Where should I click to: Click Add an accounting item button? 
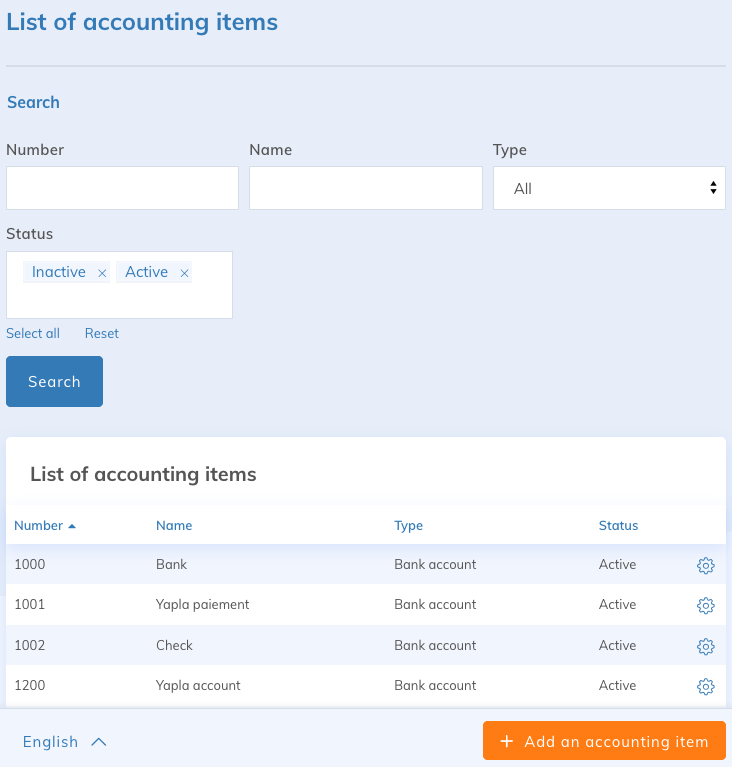point(604,741)
